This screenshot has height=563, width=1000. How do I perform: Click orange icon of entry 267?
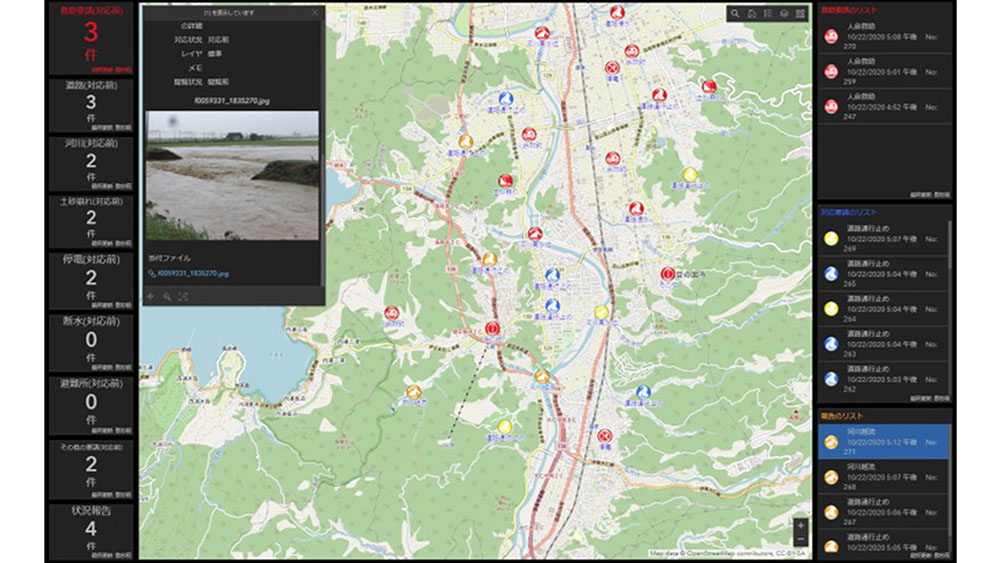831,512
